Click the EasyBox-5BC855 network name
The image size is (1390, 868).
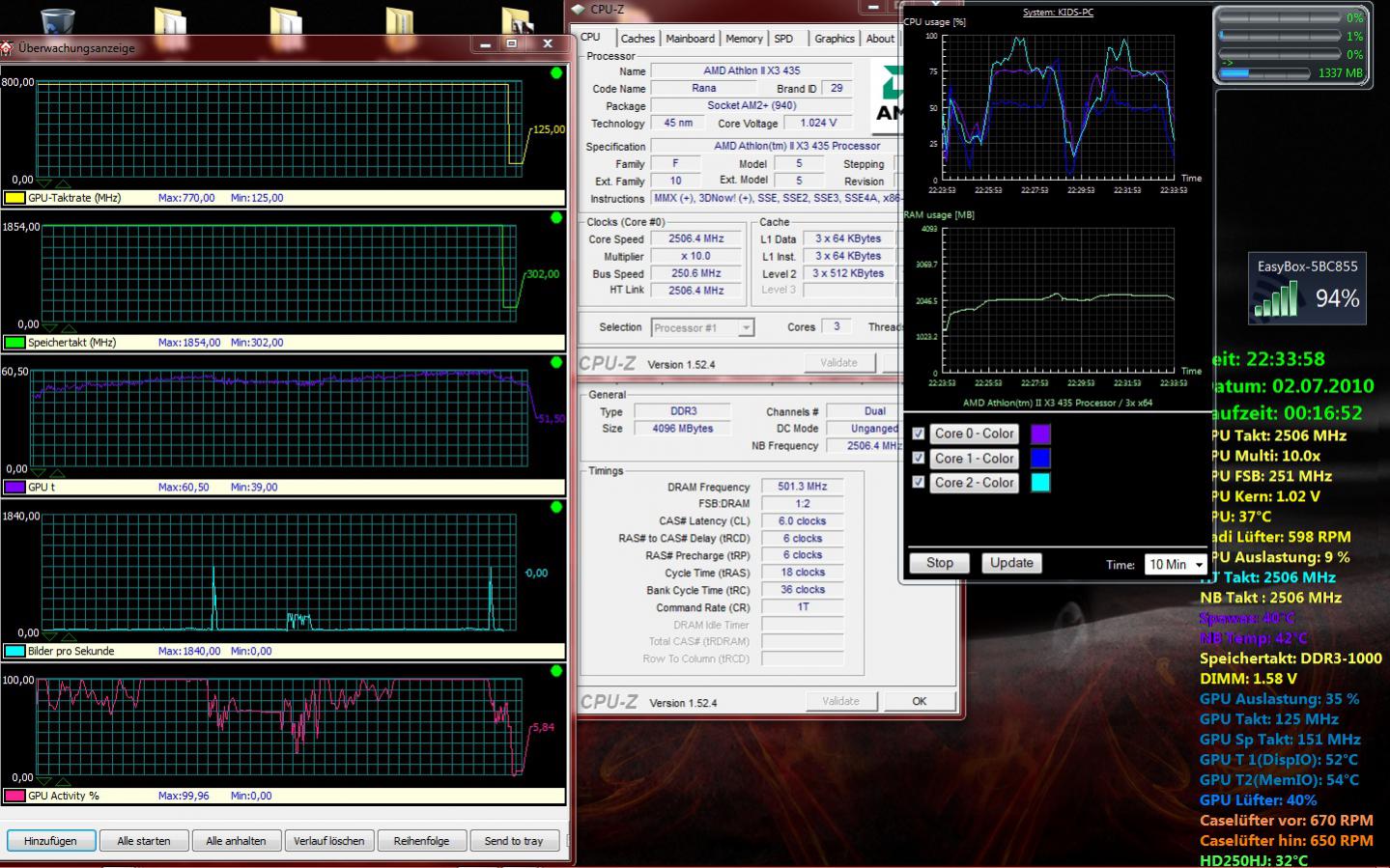coord(1307,266)
